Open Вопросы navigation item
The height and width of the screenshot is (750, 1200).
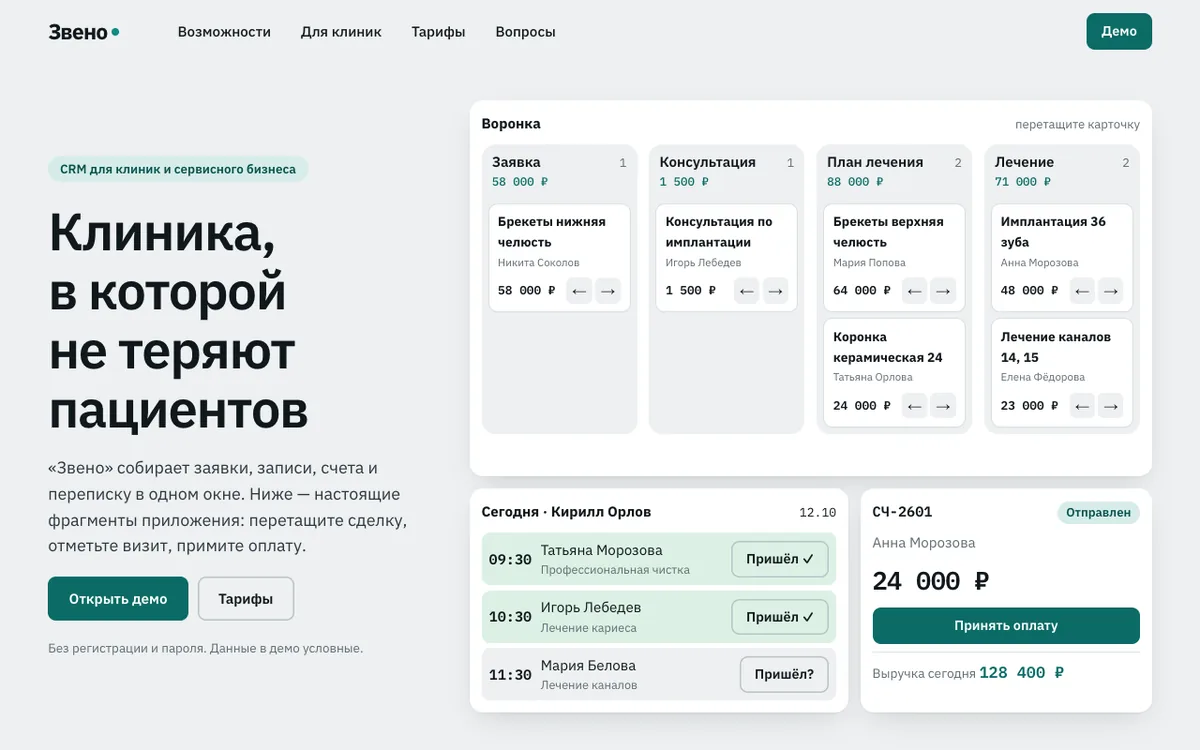pyautogui.click(x=525, y=32)
